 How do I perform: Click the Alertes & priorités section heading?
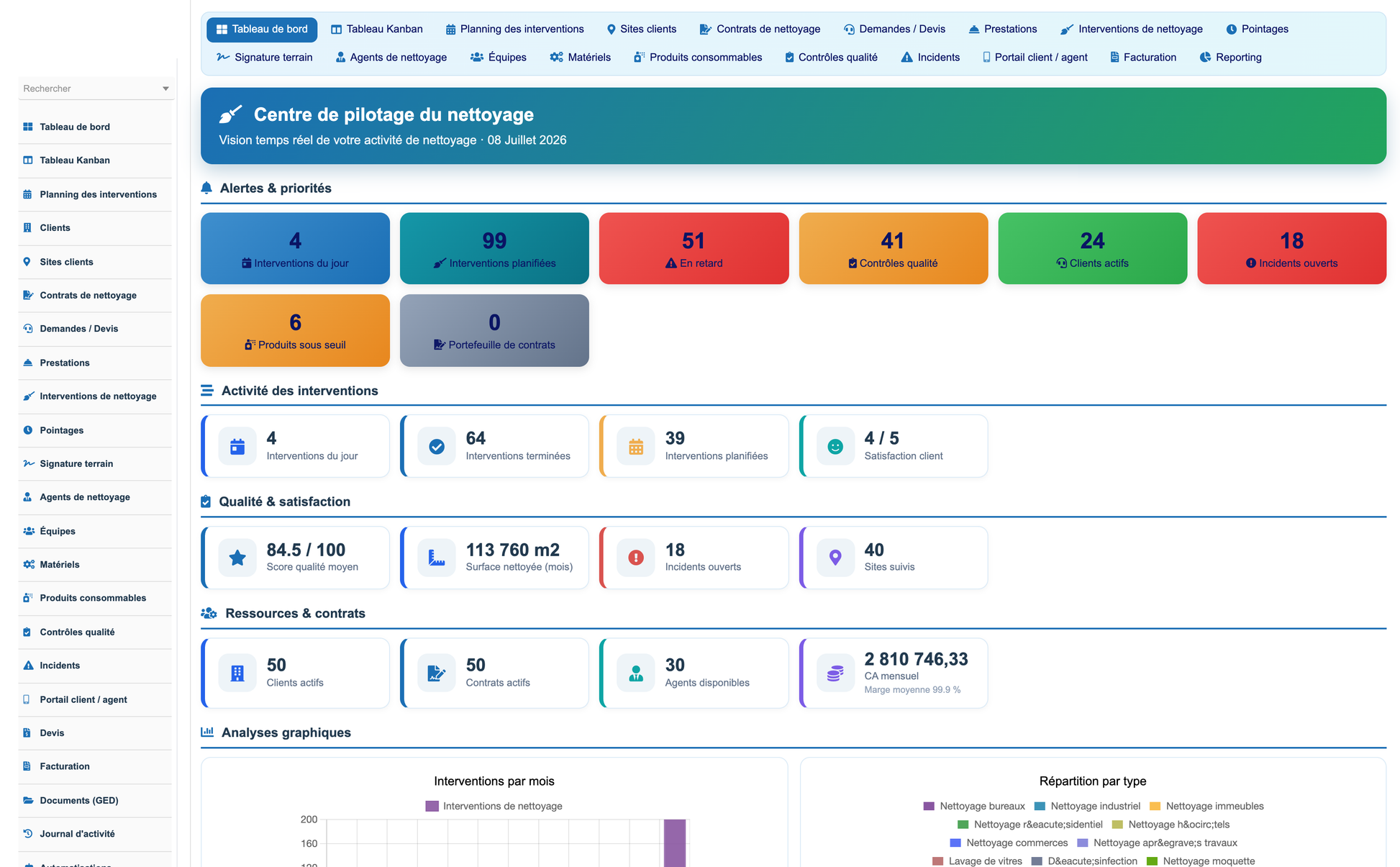pos(276,188)
